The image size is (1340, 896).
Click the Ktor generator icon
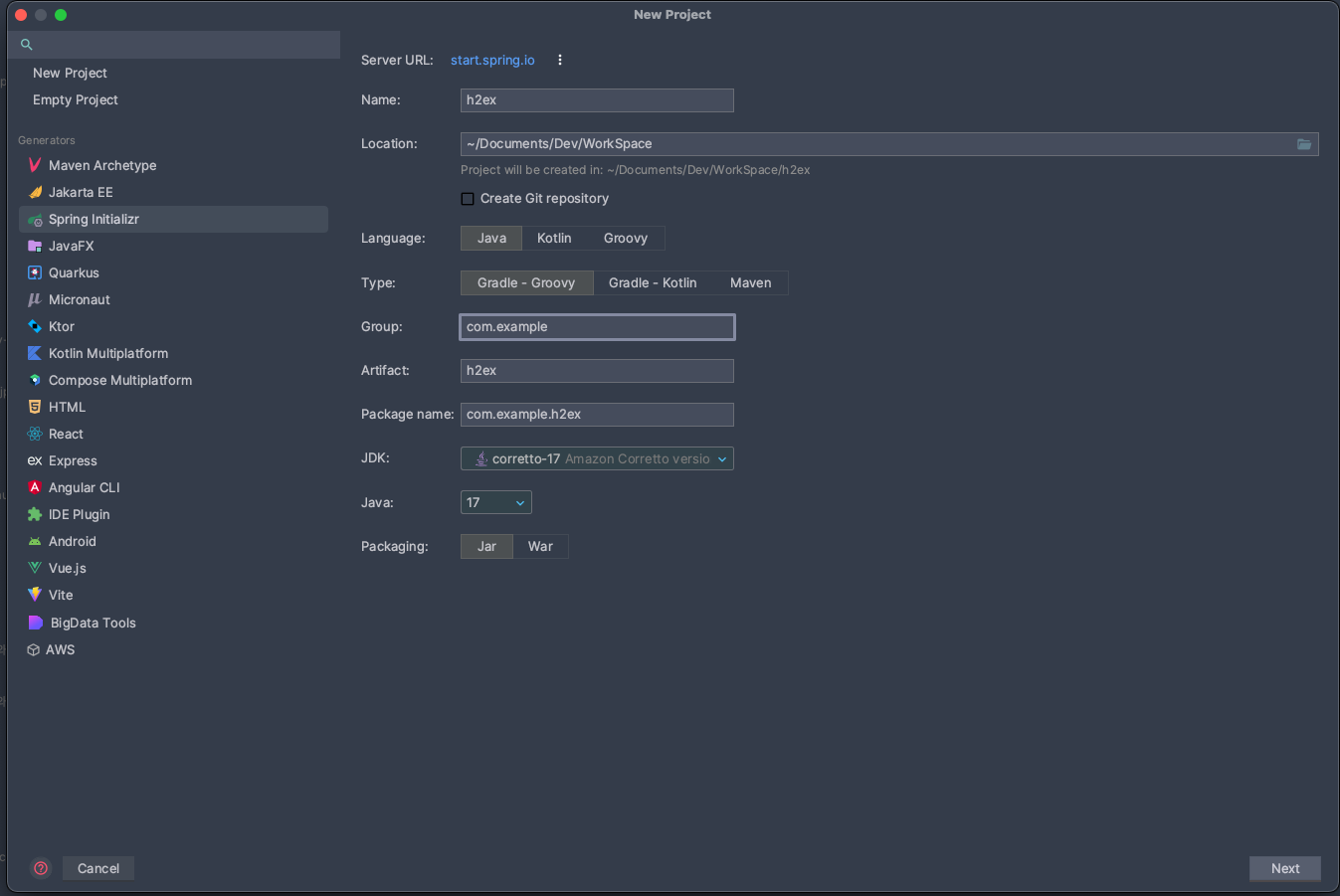click(35, 326)
